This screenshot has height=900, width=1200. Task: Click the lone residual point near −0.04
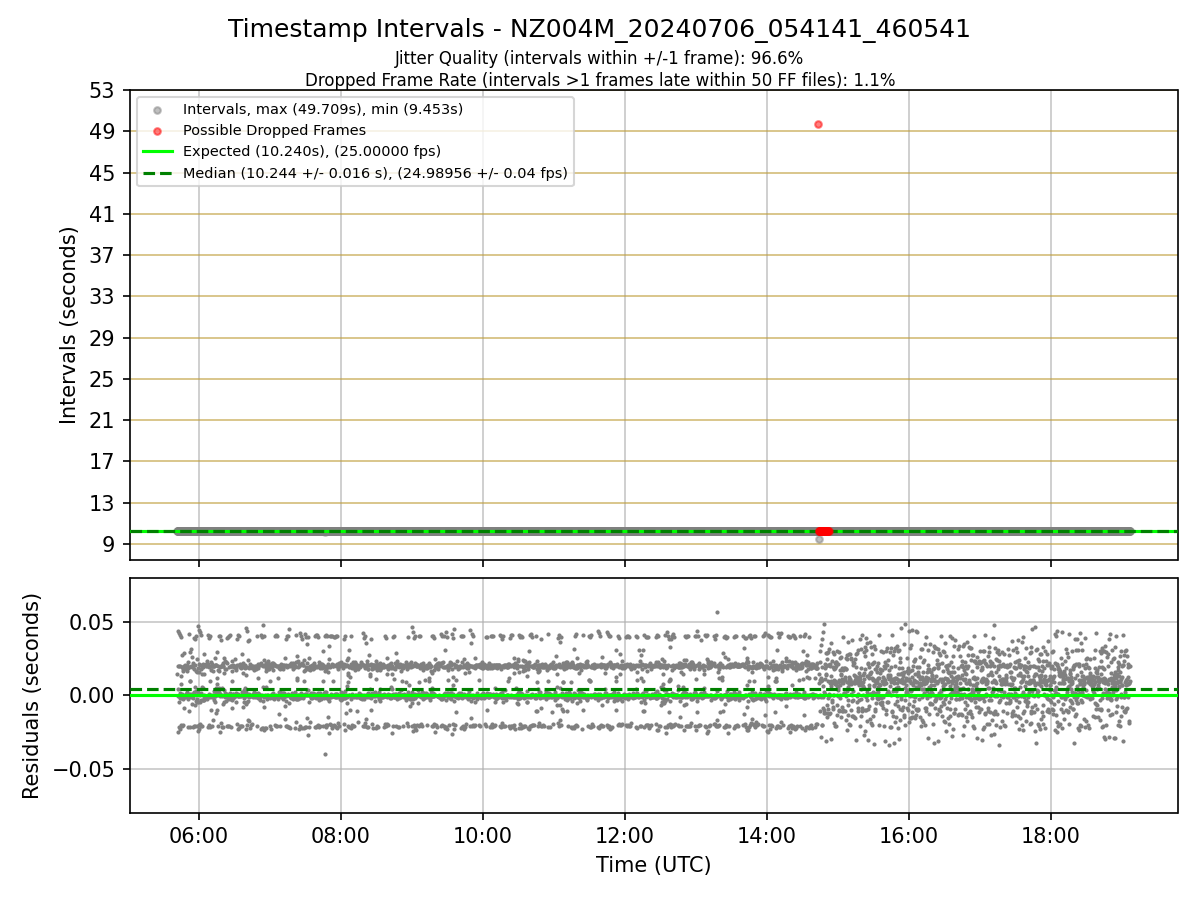(x=325, y=754)
